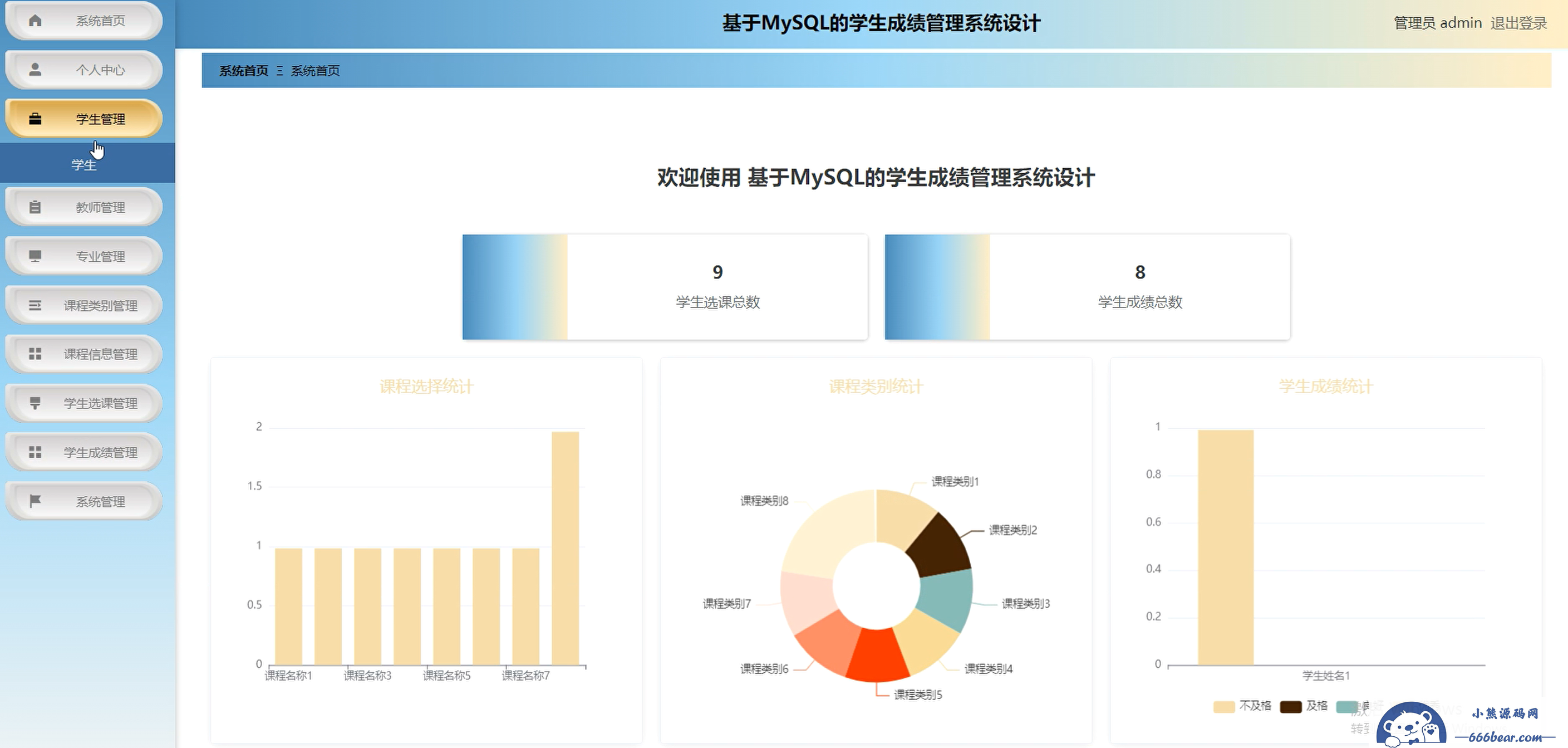Click 退出登录 to log out
The width and height of the screenshot is (1568, 748).
coord(1518,23)
